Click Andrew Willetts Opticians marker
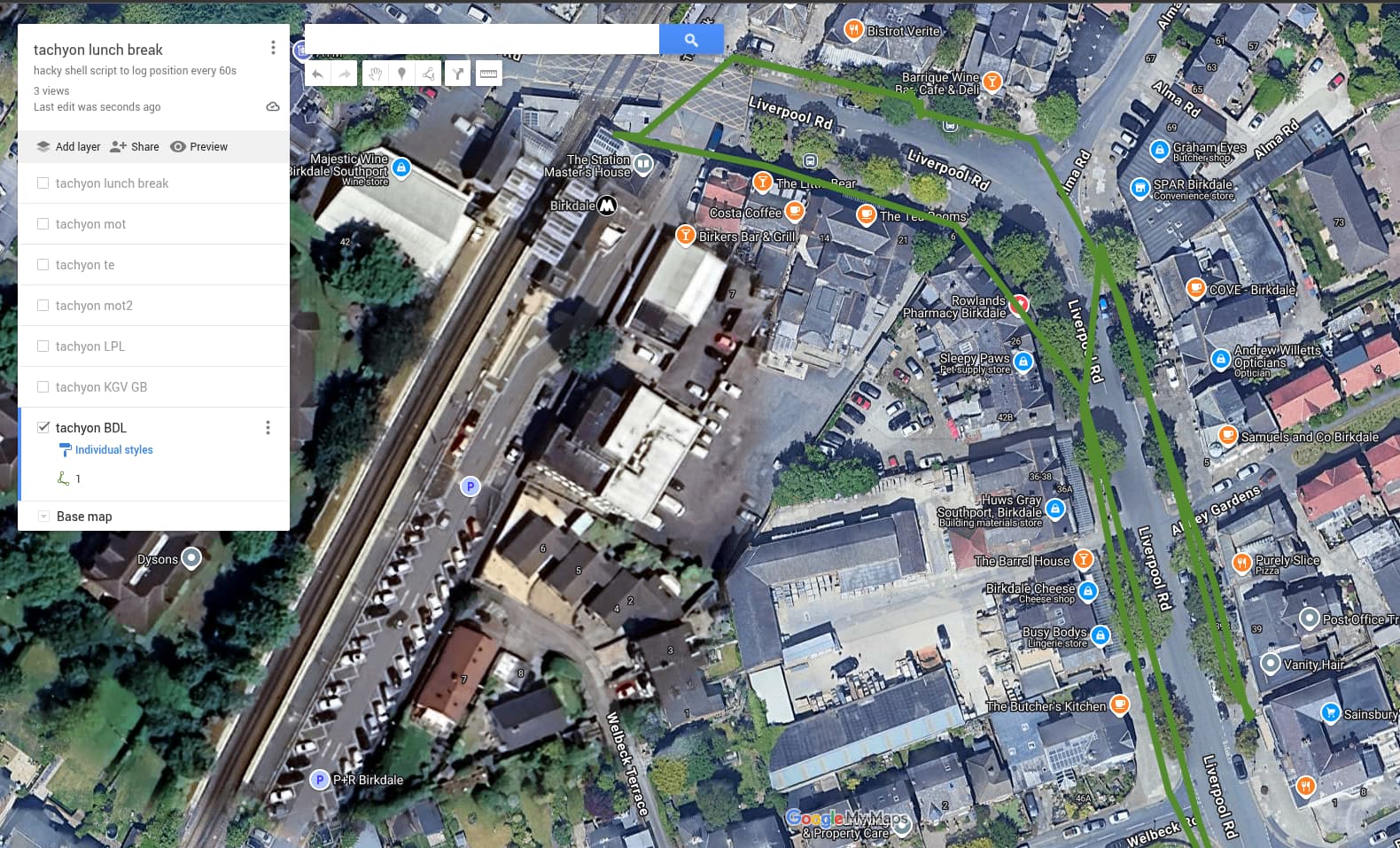1400x848 pixels. [x=1220, y=359]
